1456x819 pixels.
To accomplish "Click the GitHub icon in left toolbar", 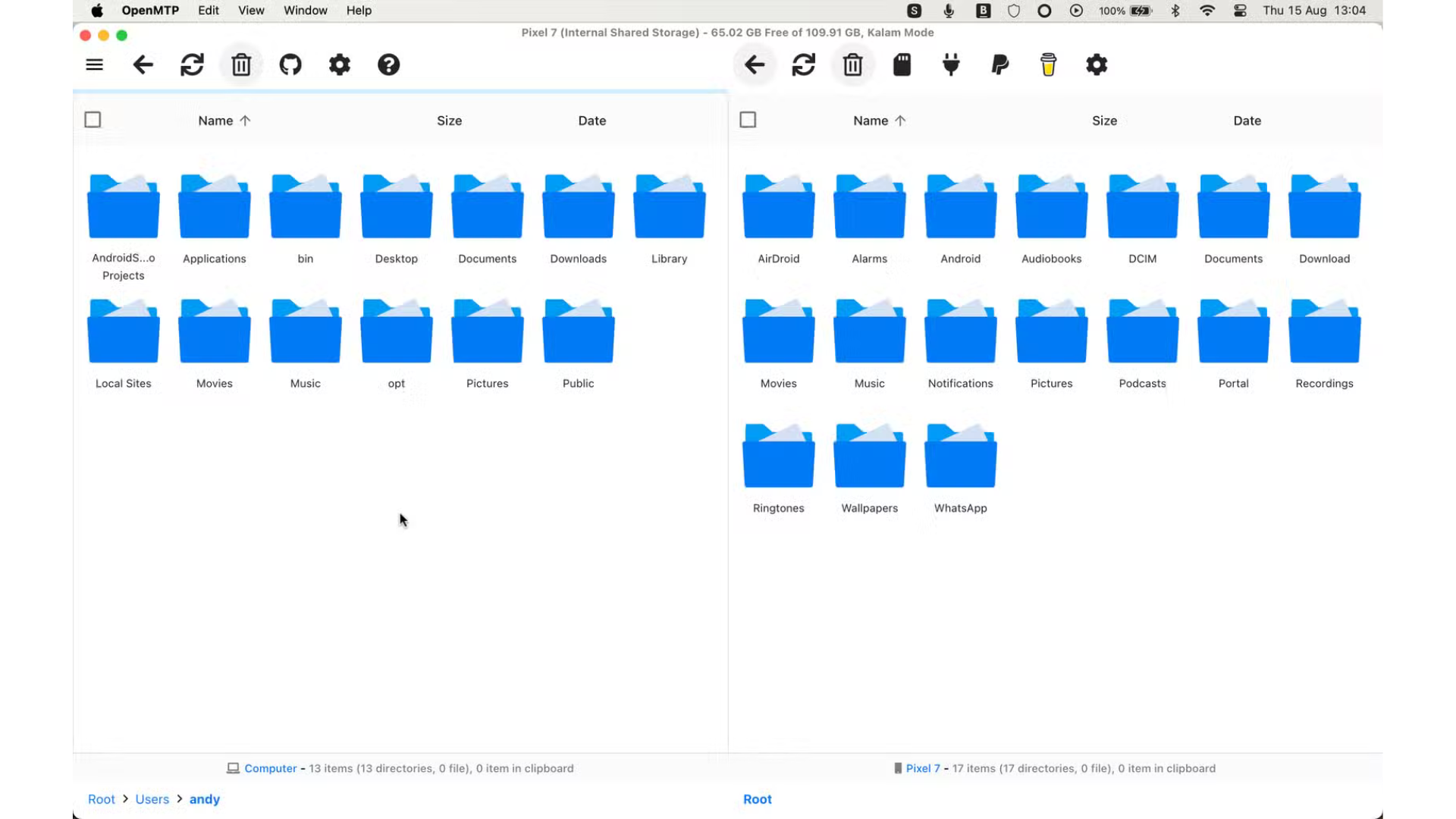I will click(290, 65).
